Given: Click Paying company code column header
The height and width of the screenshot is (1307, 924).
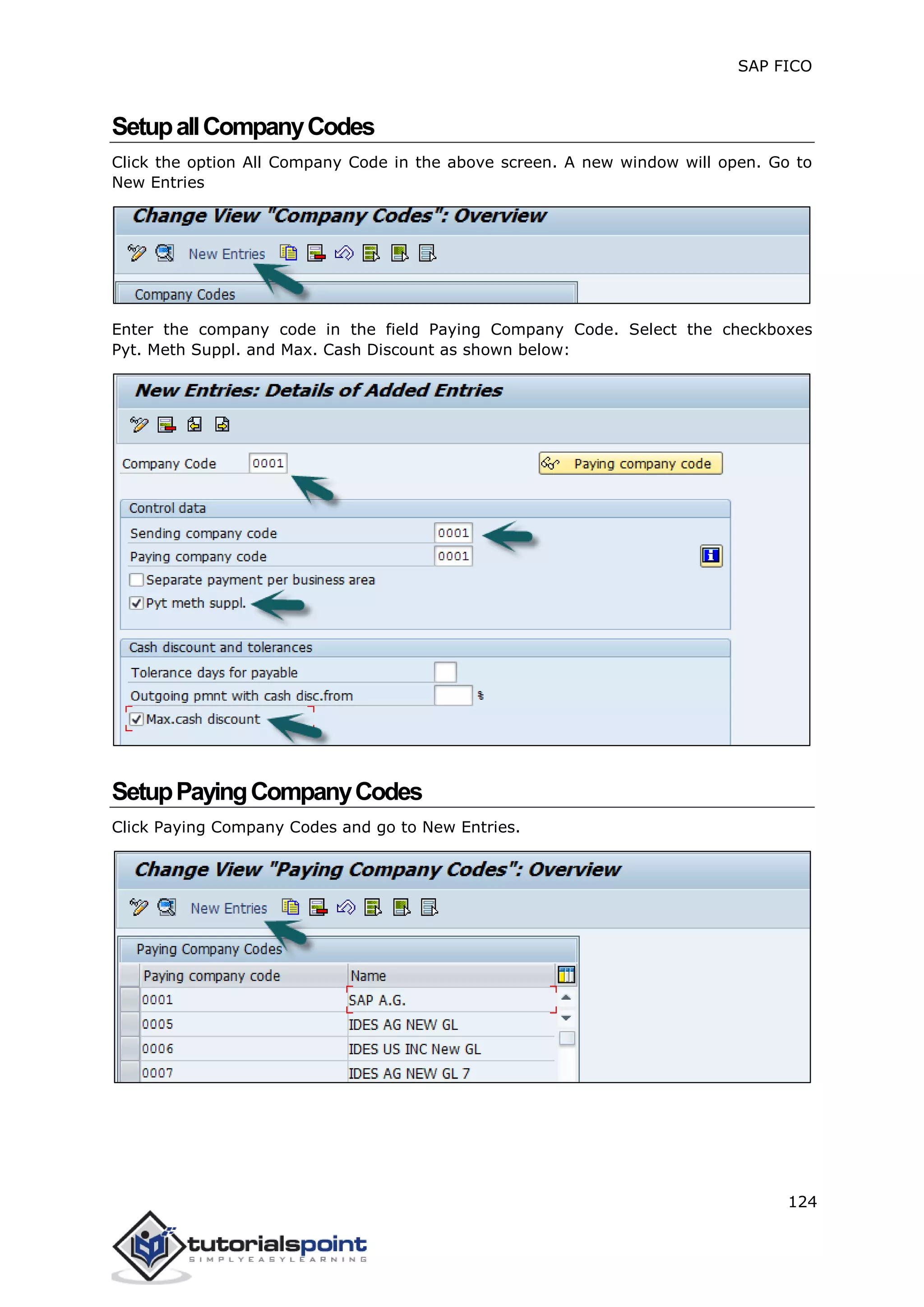Looking at the screenshot, I should pyautogui.click(x=244, y=976).
